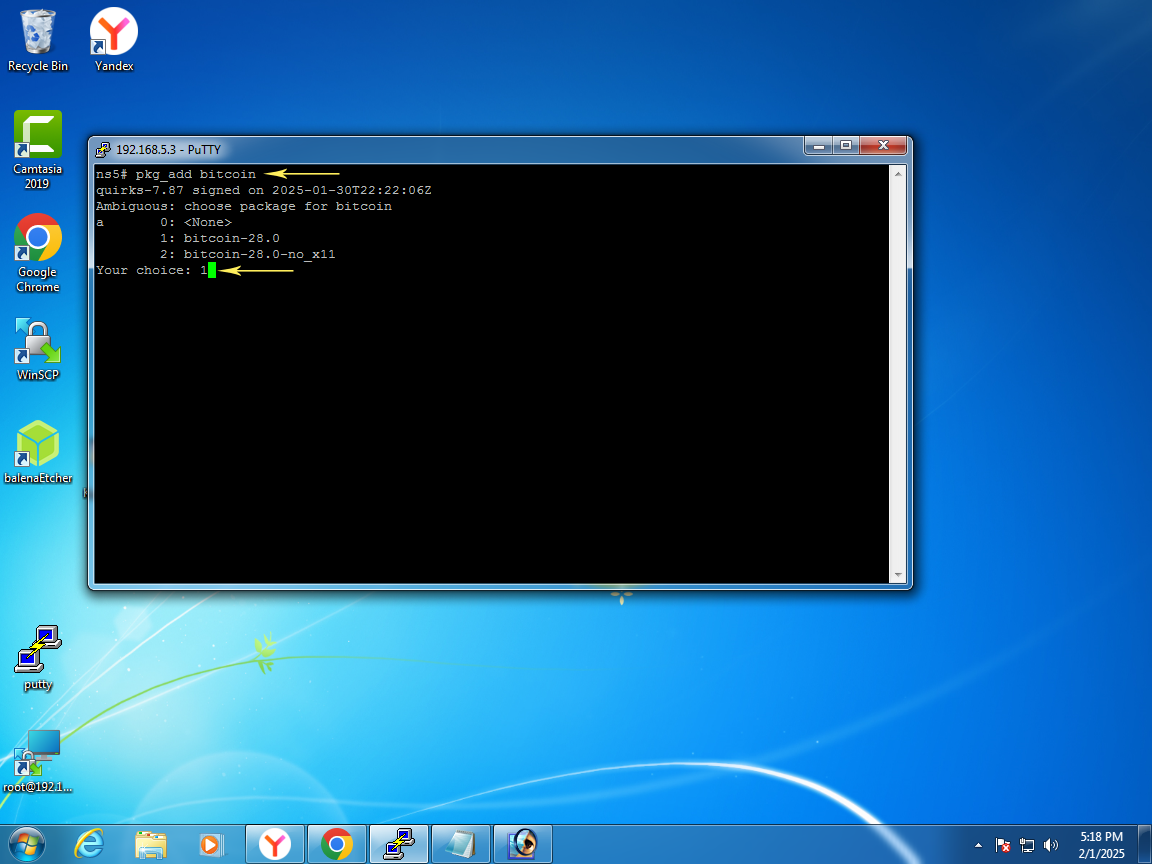Click Show desktop strip at taskbar end

tap(1145, 844)
